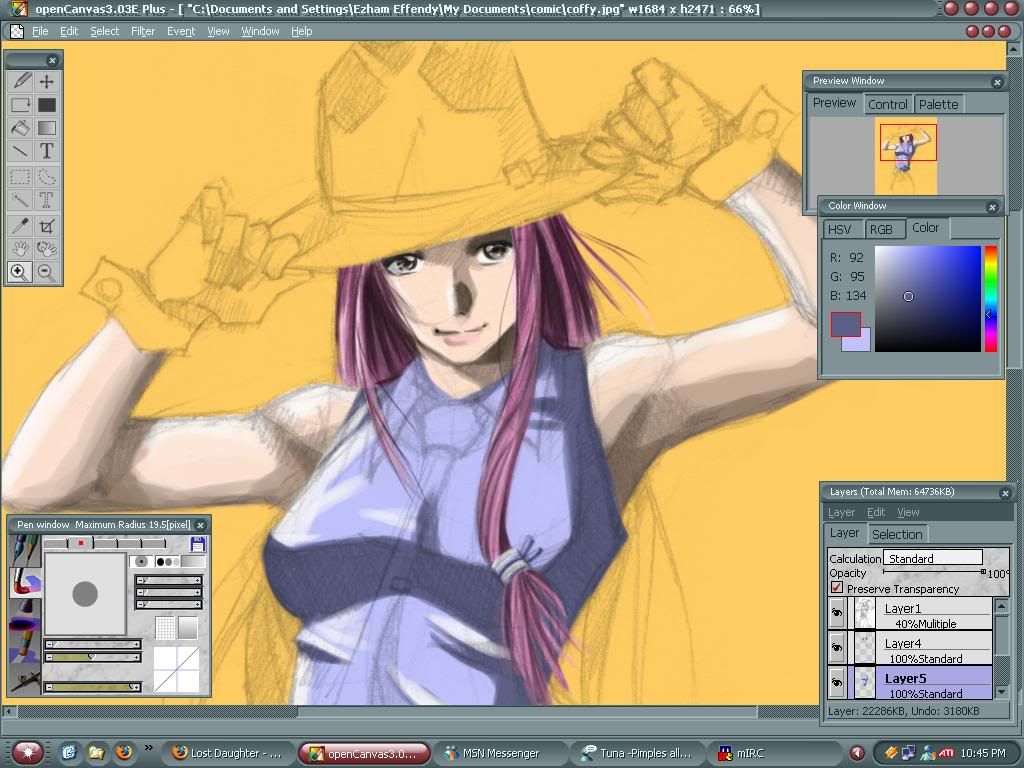Viewport: 1024px width, 768px height.
Task: Switch to the Selection tab in Layers
Action: (897, 534)
